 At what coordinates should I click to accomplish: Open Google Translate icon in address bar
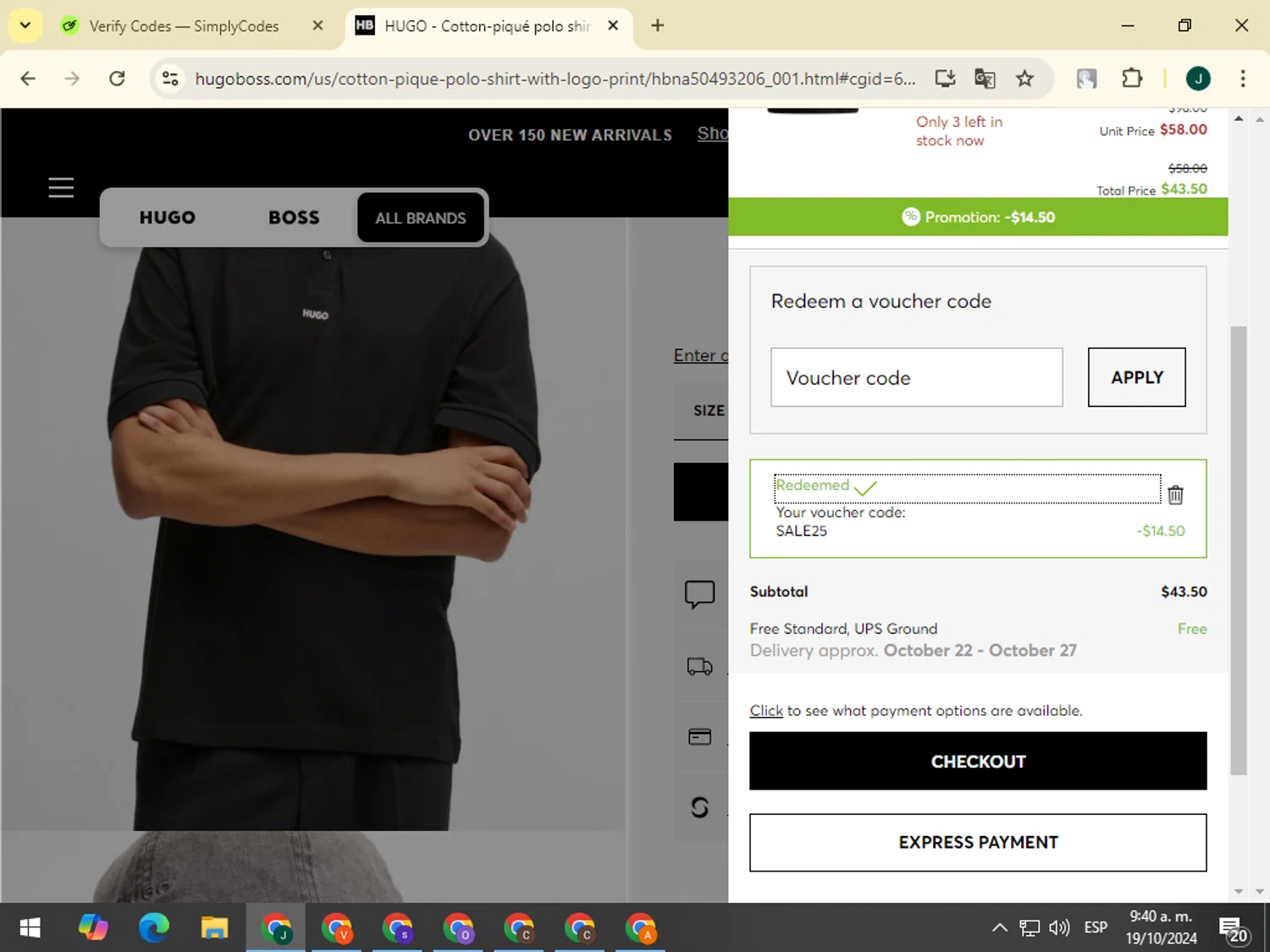(x=985, y=79)
